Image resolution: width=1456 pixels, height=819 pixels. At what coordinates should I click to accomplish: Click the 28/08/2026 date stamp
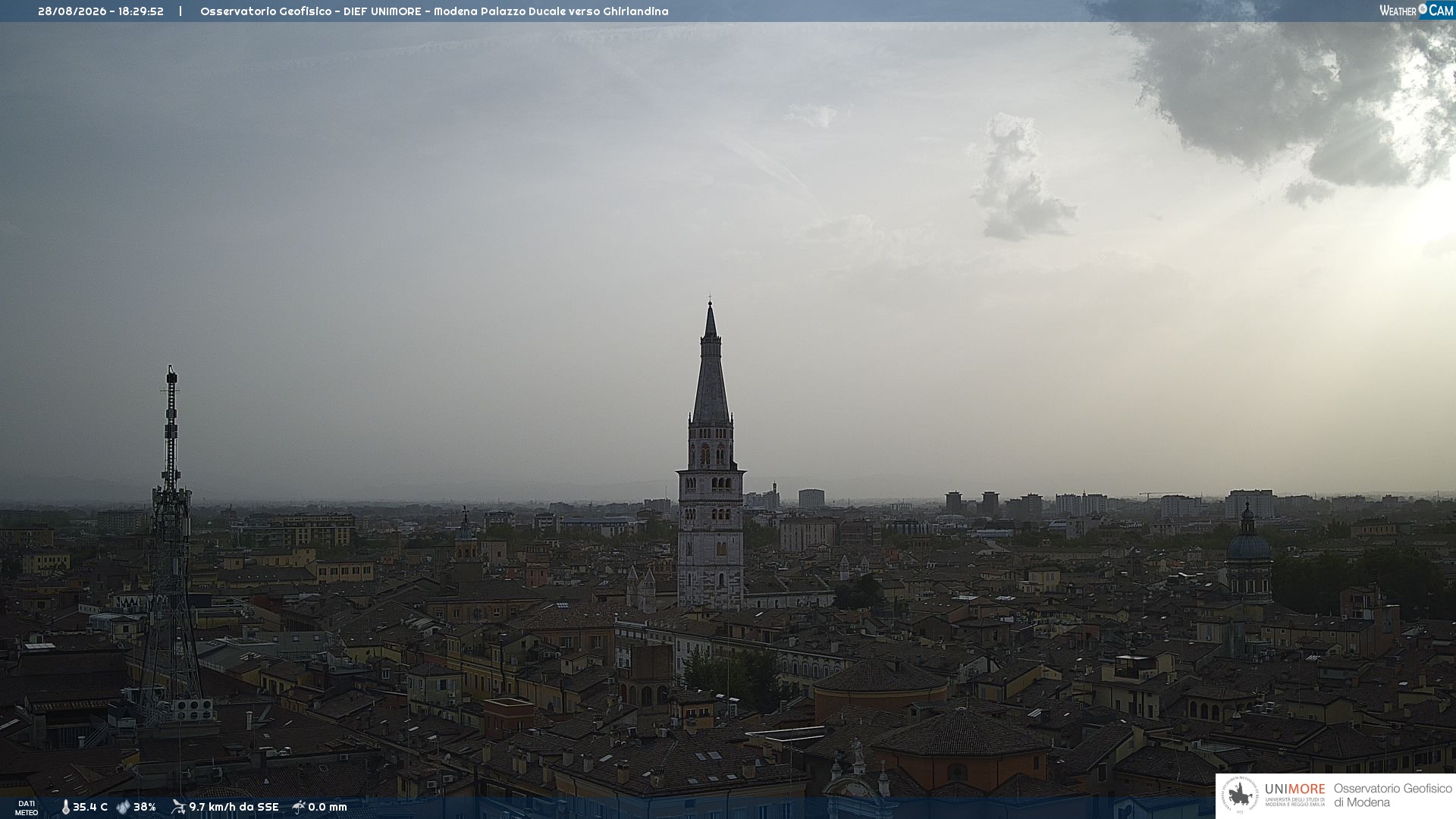click(72, 11)
